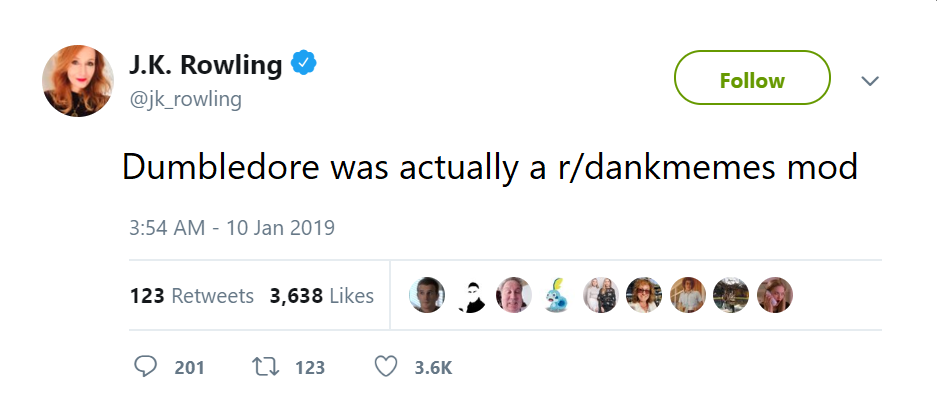Click the last liker avatar on right
The width and height of the screenshot is (937, 395).
click(774, 295)
